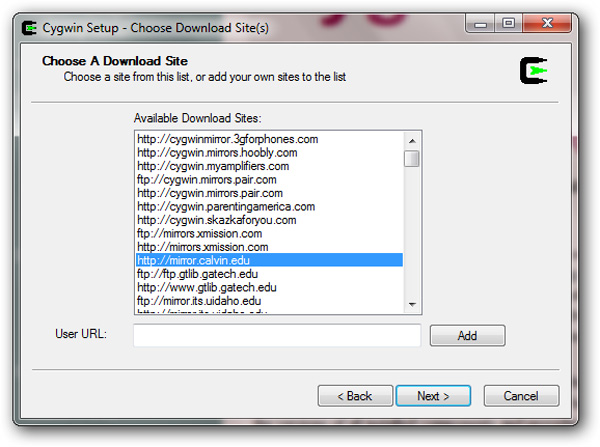Proceed with the Next > button
Viewport: 600px width, 447px height.
coord(433,396)
